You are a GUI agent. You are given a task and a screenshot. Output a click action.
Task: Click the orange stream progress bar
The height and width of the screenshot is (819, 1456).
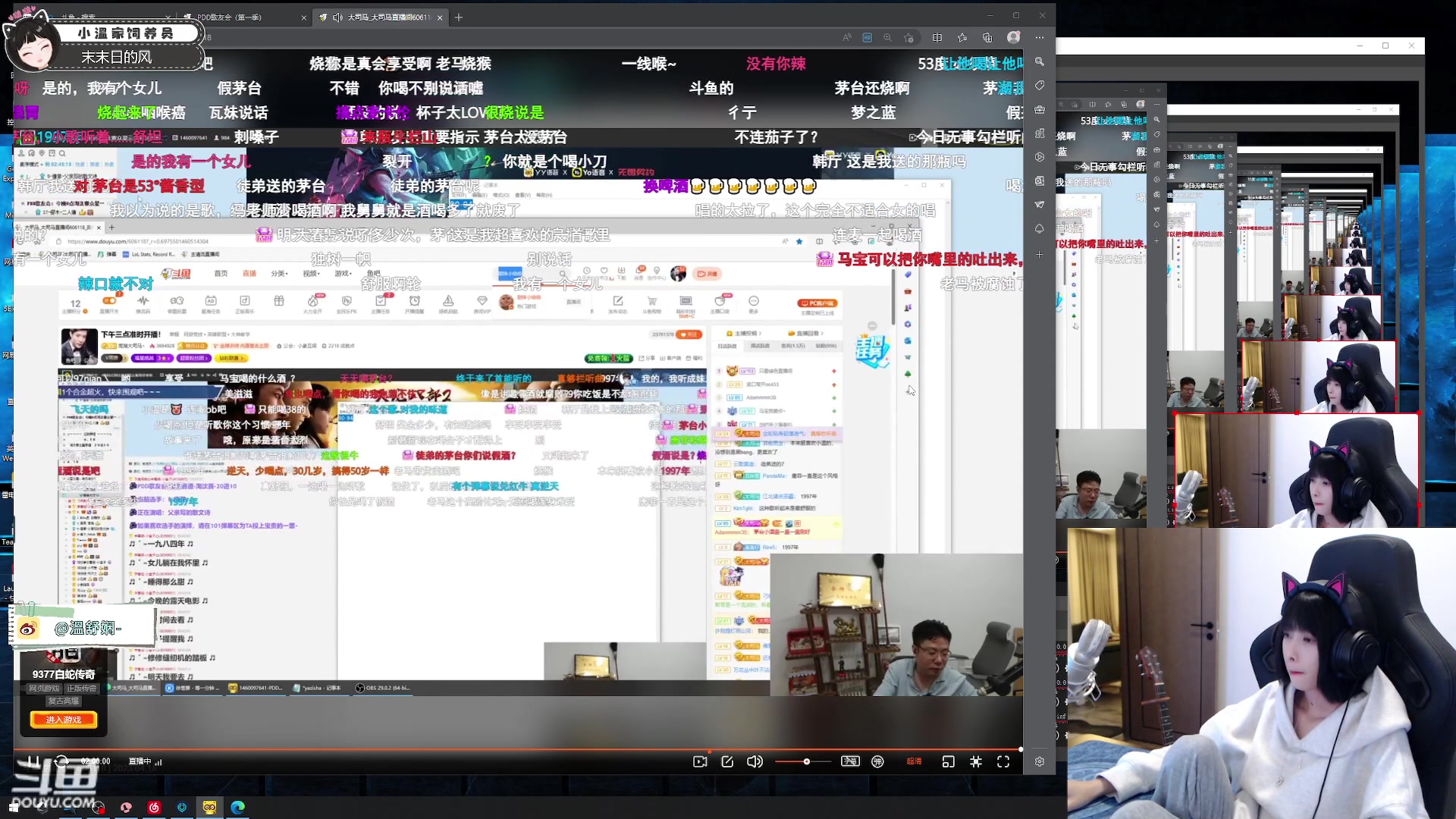(518, 749)
